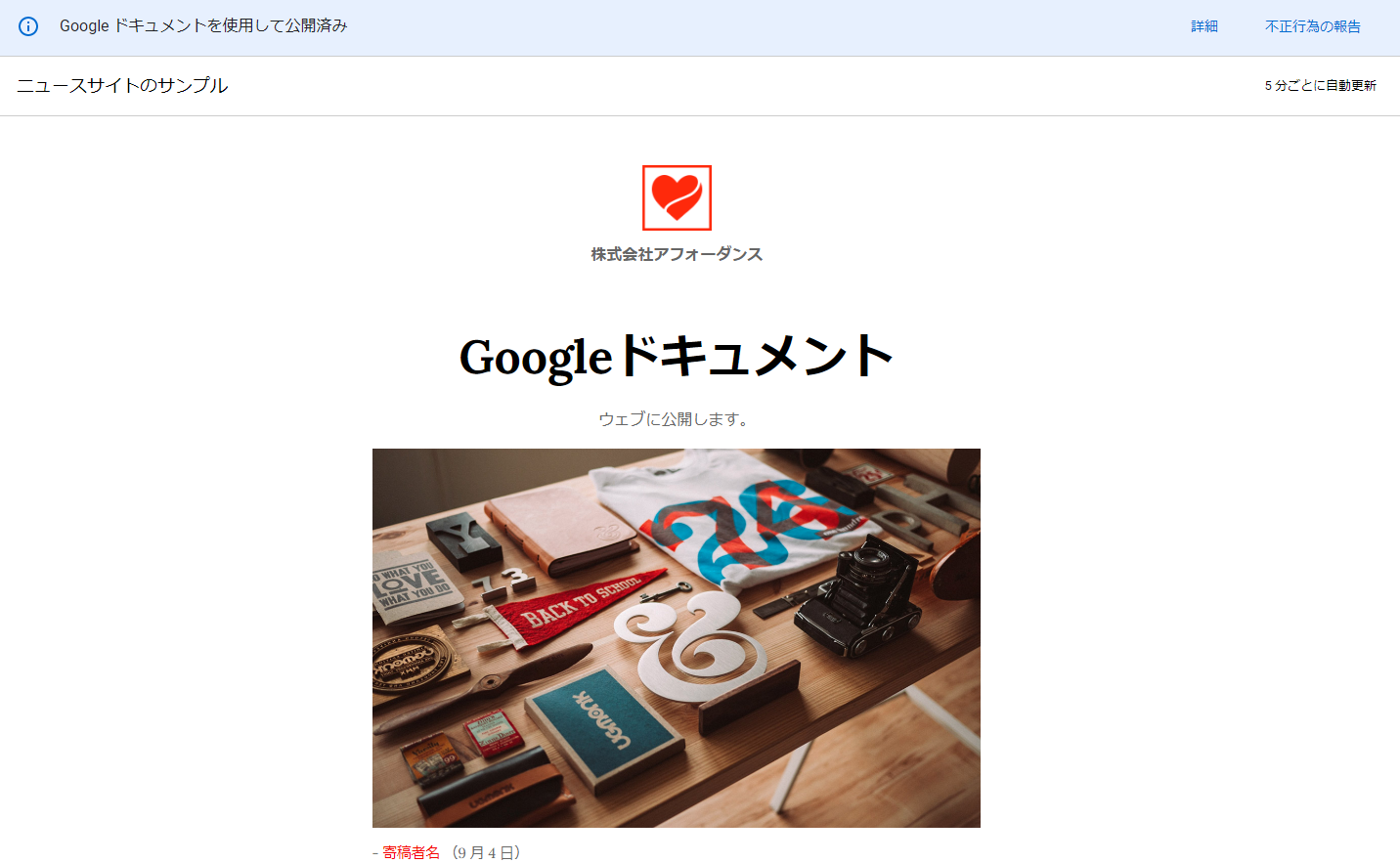Image resolution: width=1400 pixels, height=863 pixels.
Task: Click the white ampersand ornament in photo
Action: (x=694, y=643)
